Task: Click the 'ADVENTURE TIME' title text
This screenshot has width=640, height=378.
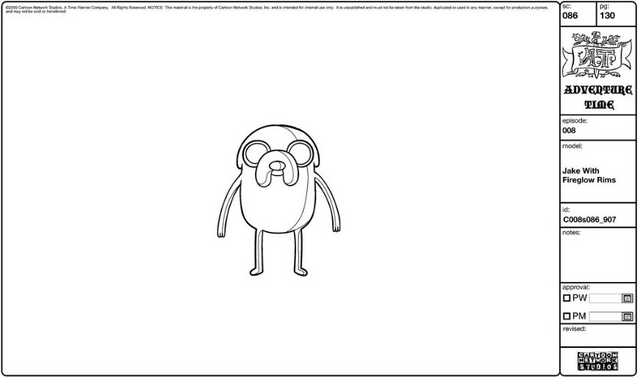Action: pos(598,98)
